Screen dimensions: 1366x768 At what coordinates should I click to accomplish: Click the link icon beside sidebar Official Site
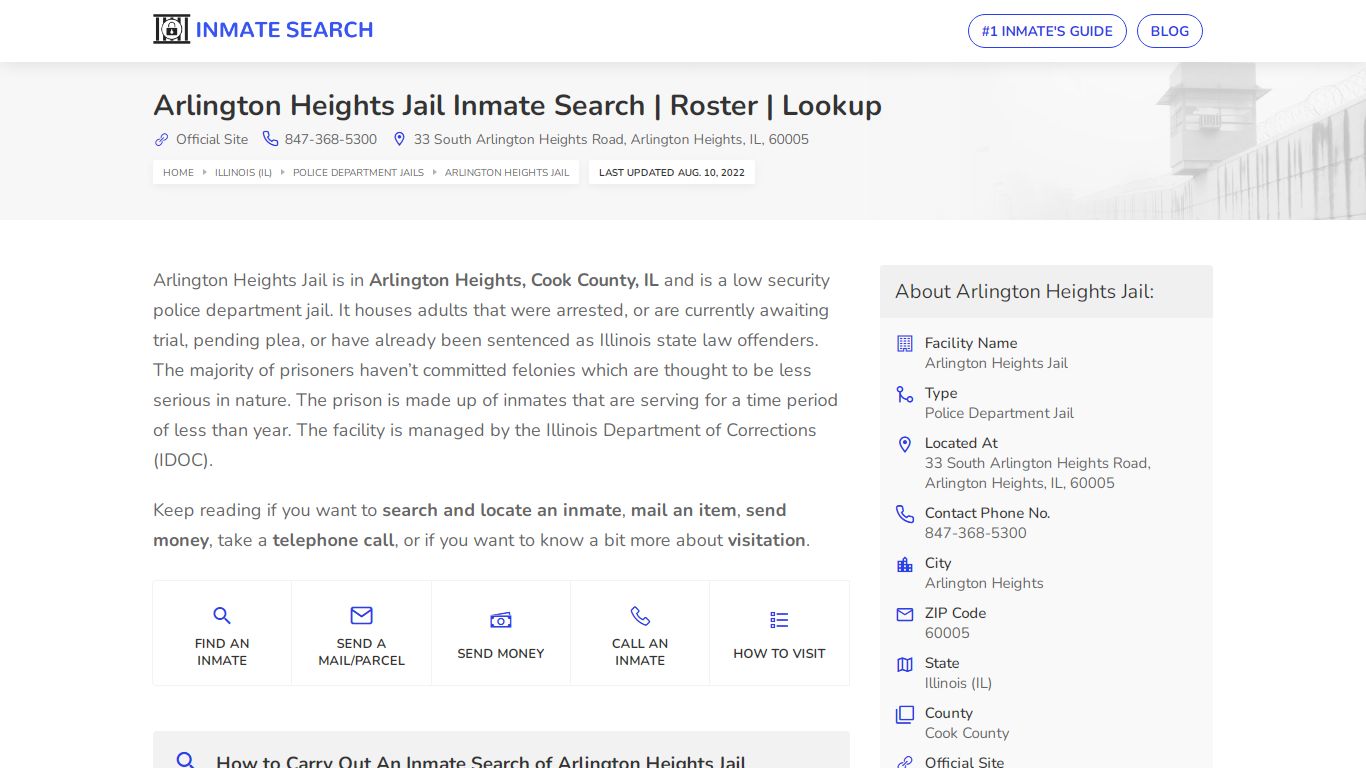click(x=905, y=763)
